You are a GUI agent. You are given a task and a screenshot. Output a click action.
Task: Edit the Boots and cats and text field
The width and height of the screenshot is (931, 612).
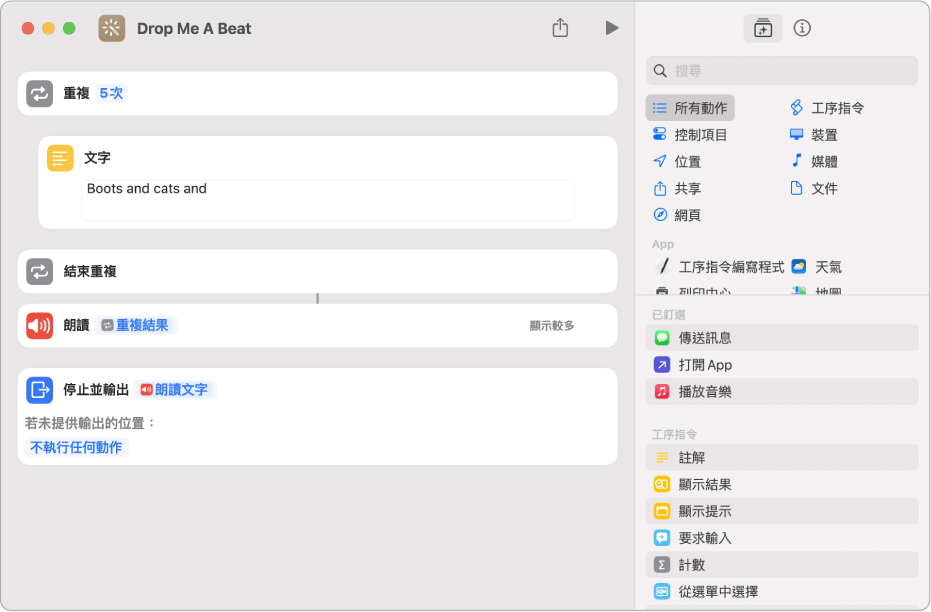pos(328,200)
